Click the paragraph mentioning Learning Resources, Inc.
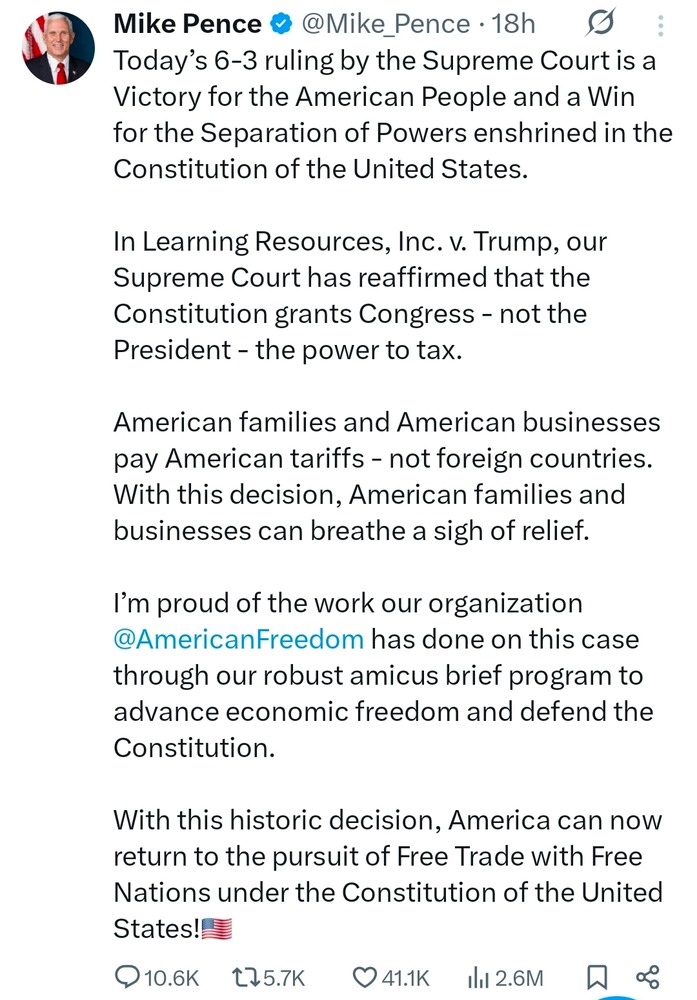697x1000 pixels. click(360, 295)
